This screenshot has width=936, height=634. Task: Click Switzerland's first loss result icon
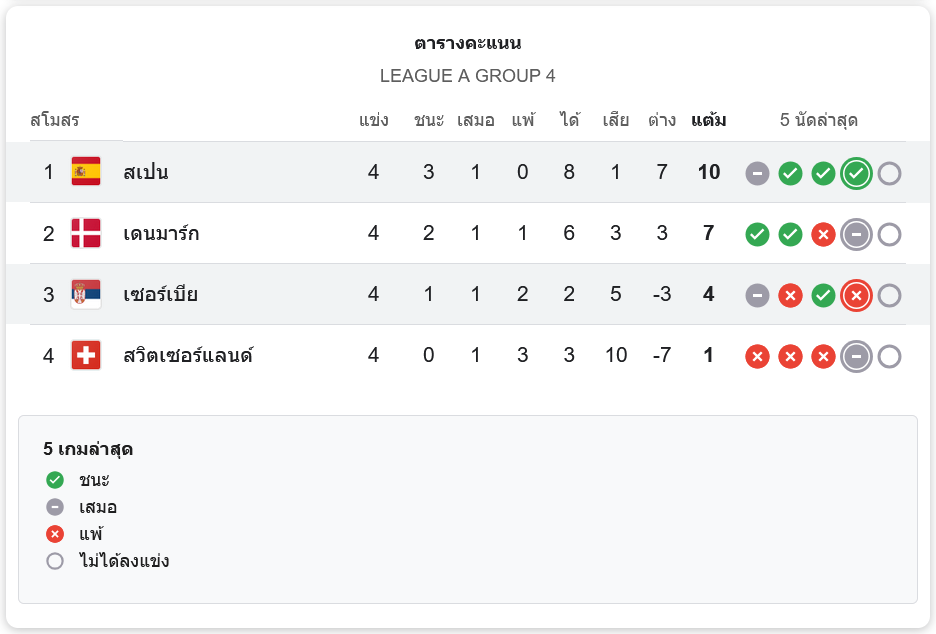click(758, 356)
